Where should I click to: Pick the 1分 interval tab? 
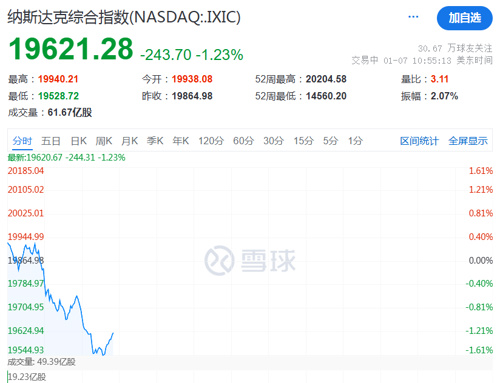pyautogui.click(x=355, y=141)
